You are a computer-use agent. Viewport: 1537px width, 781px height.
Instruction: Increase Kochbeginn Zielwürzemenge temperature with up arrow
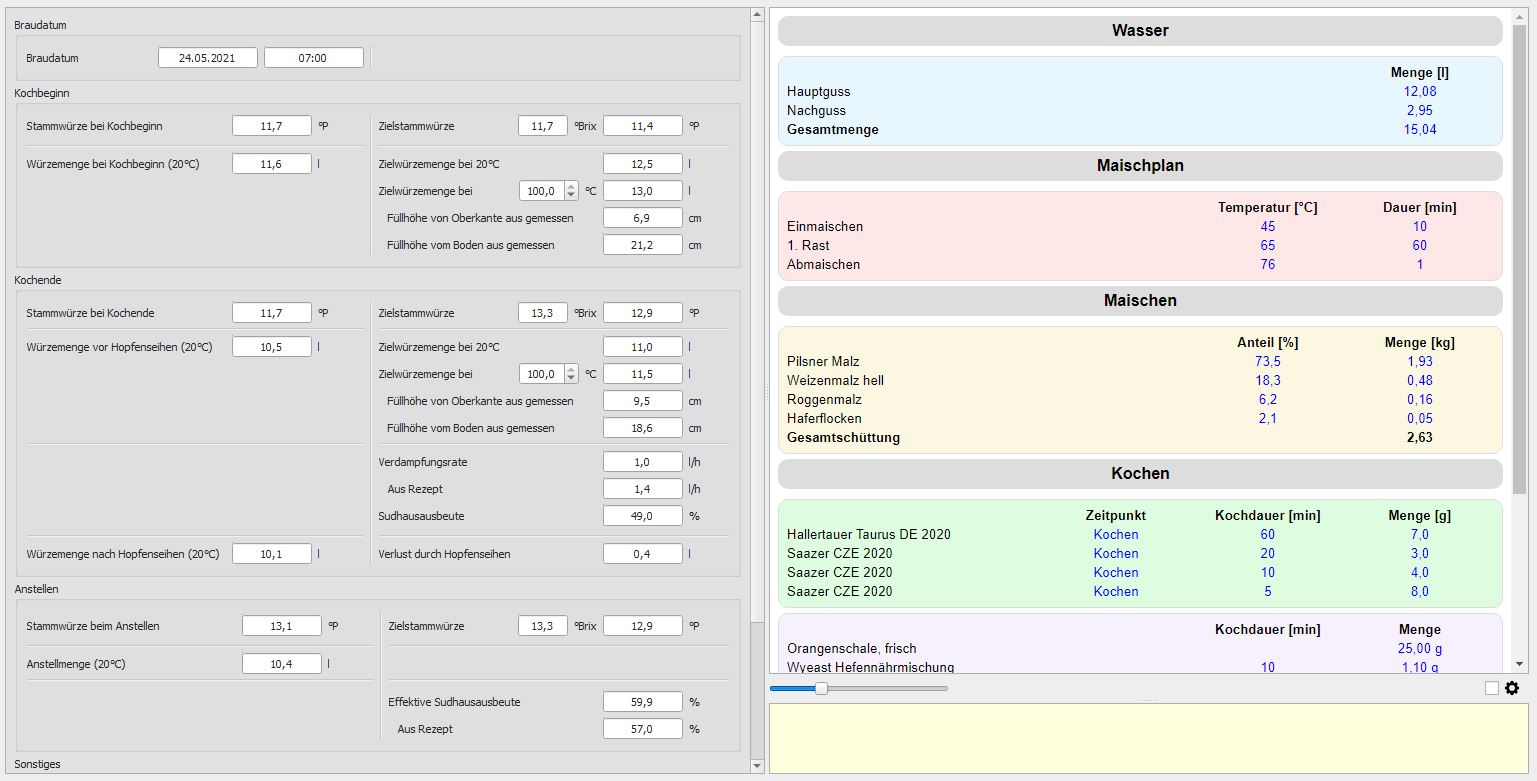(x=571, y=186)
